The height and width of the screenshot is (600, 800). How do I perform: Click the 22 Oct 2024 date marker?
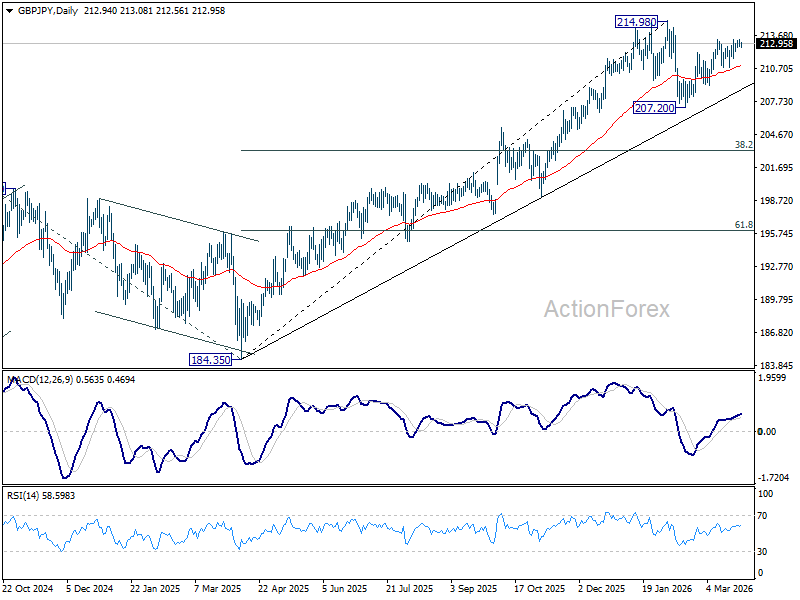28,588
